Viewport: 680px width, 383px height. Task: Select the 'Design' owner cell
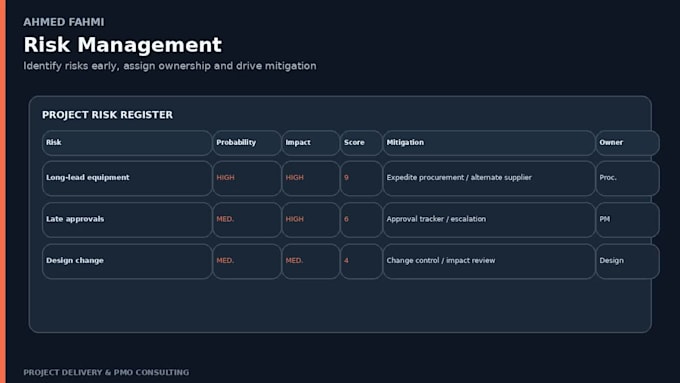pos(628,261)
